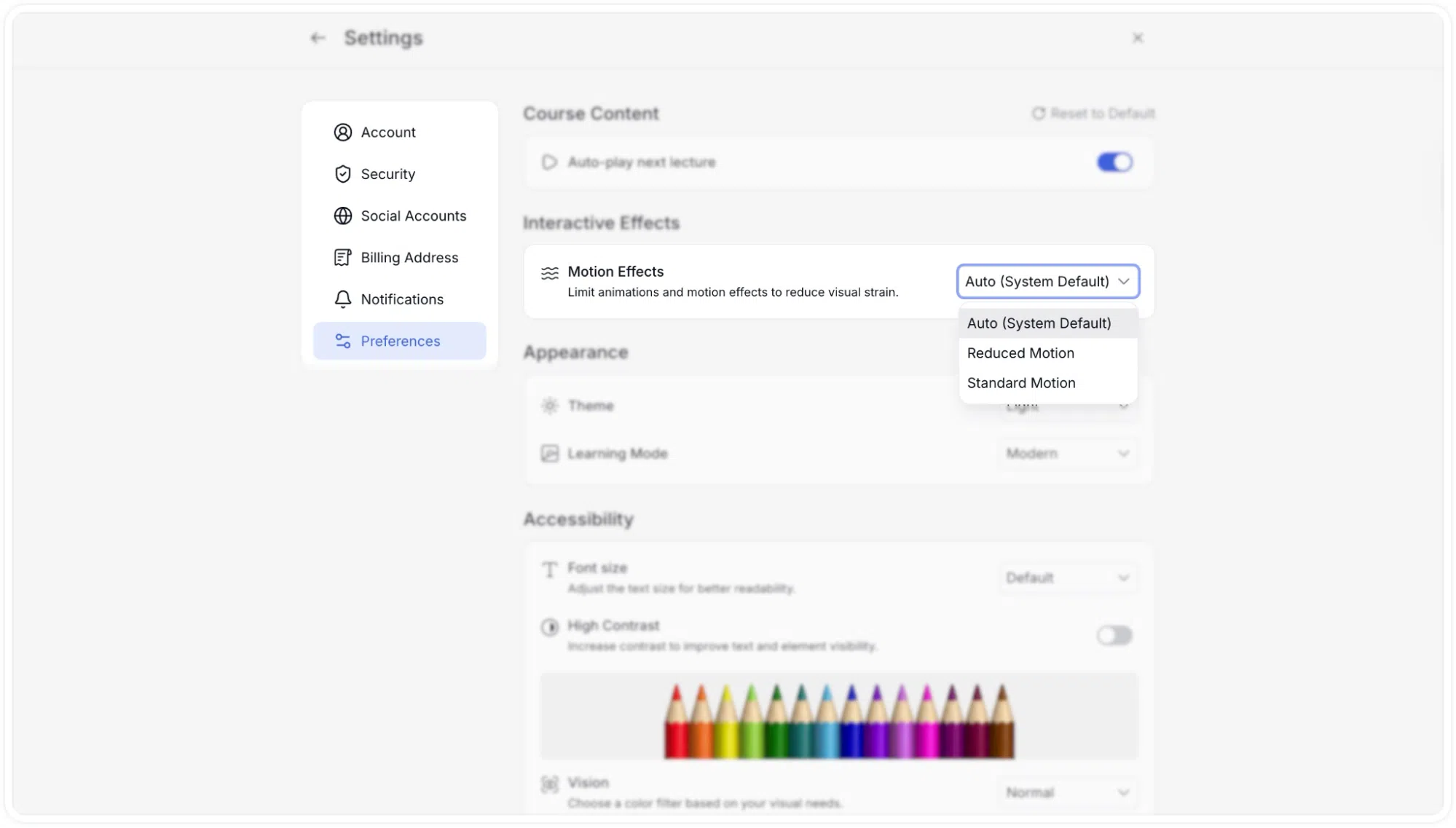
Task: Collapse the Motion Effects dropdown box
Action: (x=1048, y=282)
